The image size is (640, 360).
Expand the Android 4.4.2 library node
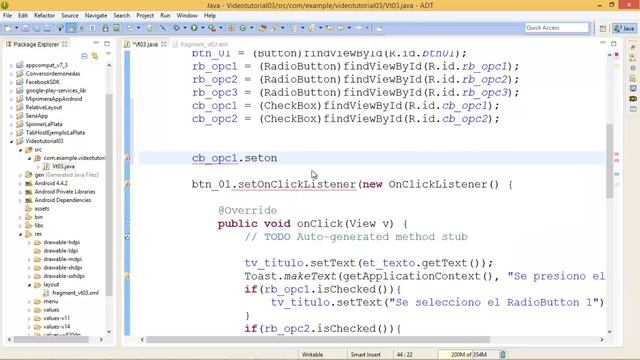20,184
